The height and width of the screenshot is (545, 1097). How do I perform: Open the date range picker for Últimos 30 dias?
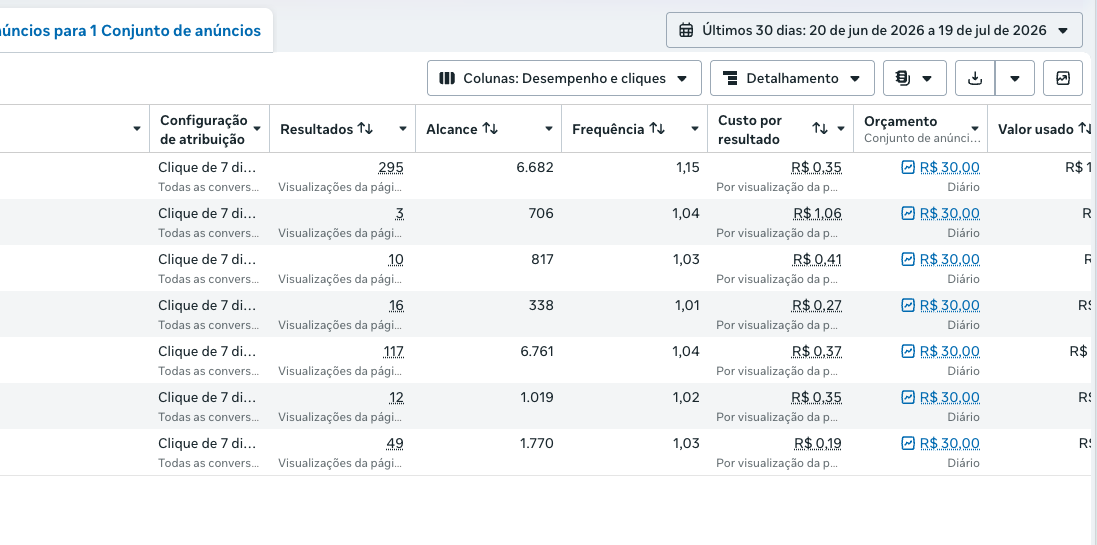[874, 30]
